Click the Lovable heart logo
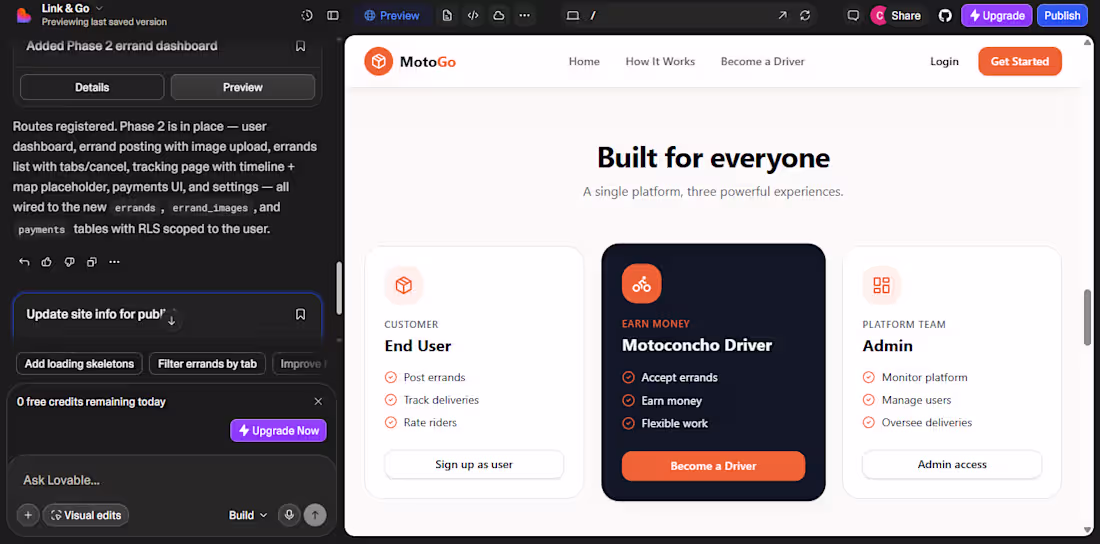This screenshot has width=1100, height=544. 23,15
